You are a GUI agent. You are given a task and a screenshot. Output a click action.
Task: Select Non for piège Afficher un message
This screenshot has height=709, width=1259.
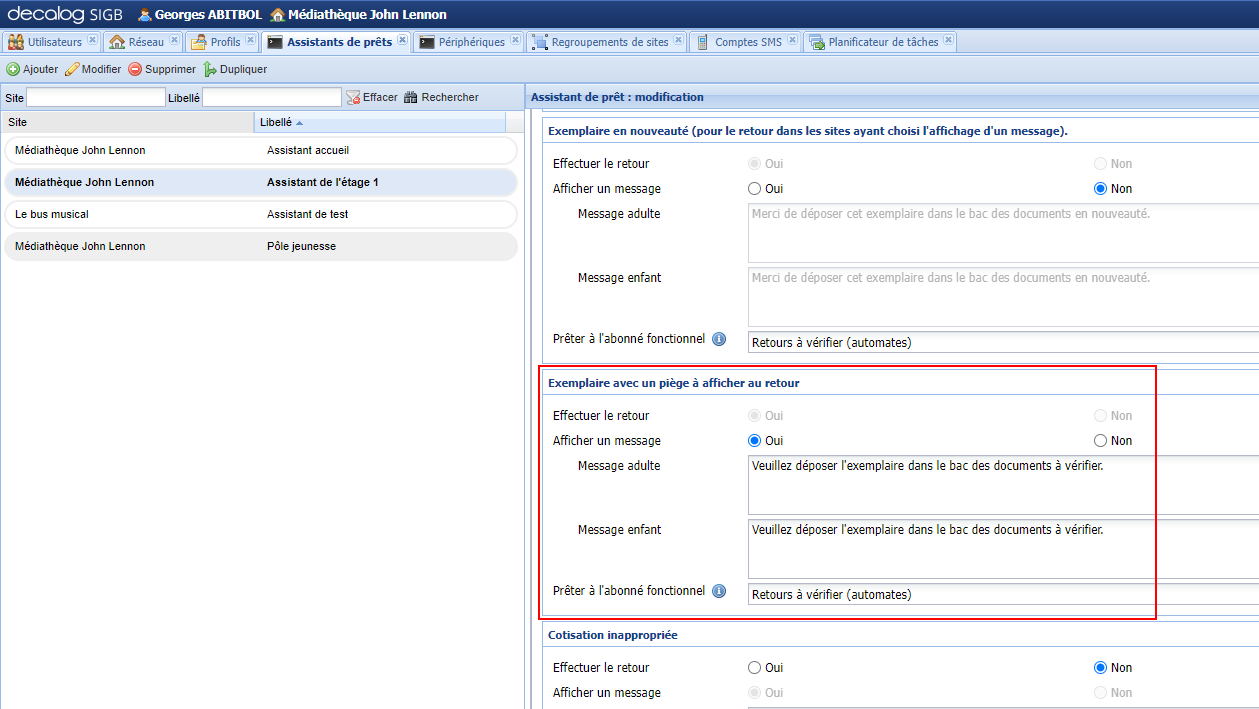(1100, 441)
